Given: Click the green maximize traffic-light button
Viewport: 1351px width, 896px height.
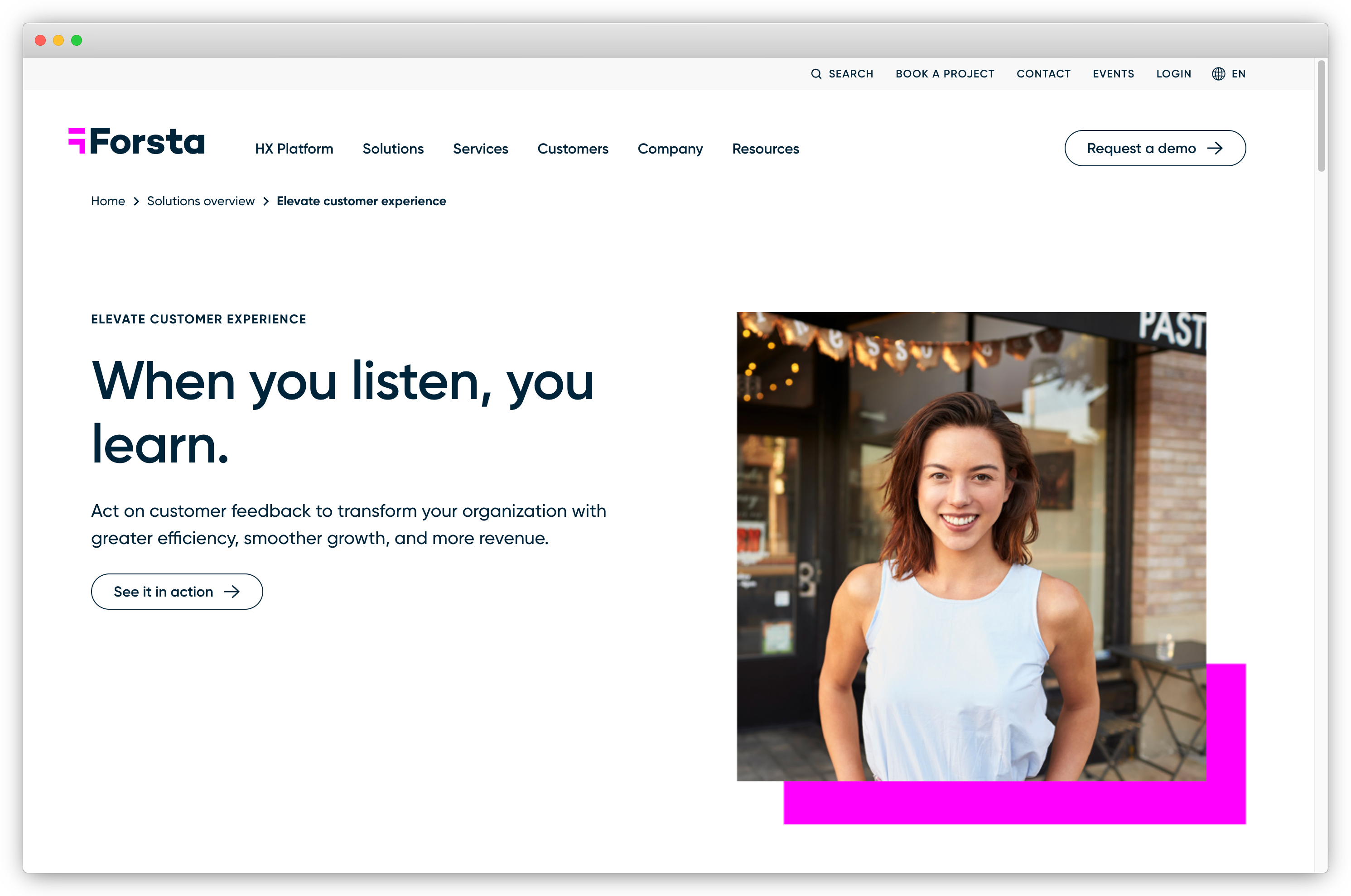Looking at the screenshot, I should tap(76, 40).
